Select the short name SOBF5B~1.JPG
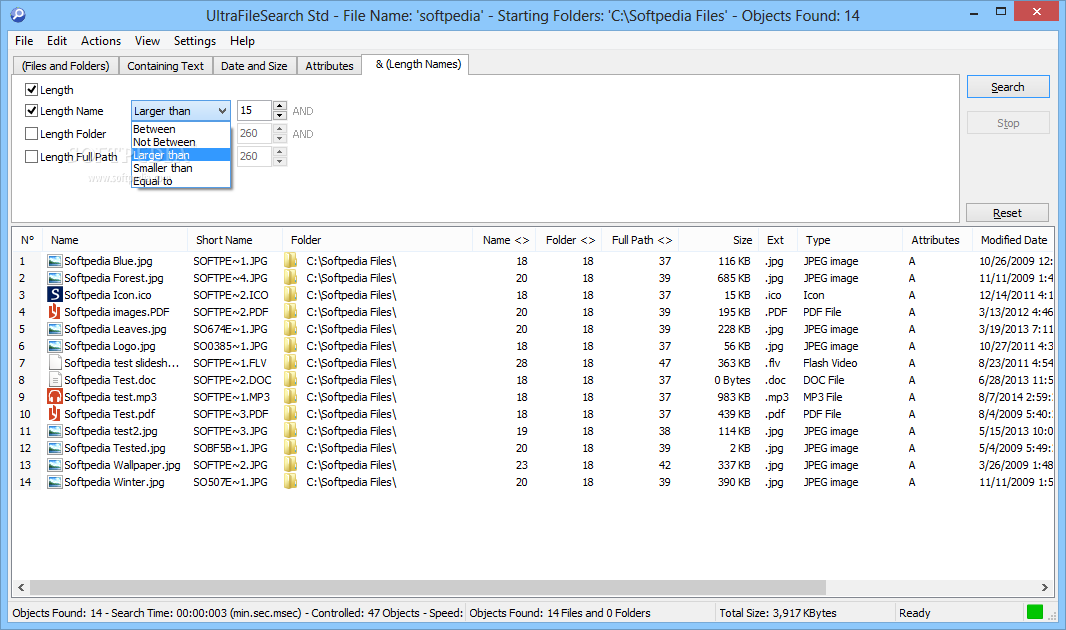This screenshot has width=1066, height=630. tap(230, 448)
